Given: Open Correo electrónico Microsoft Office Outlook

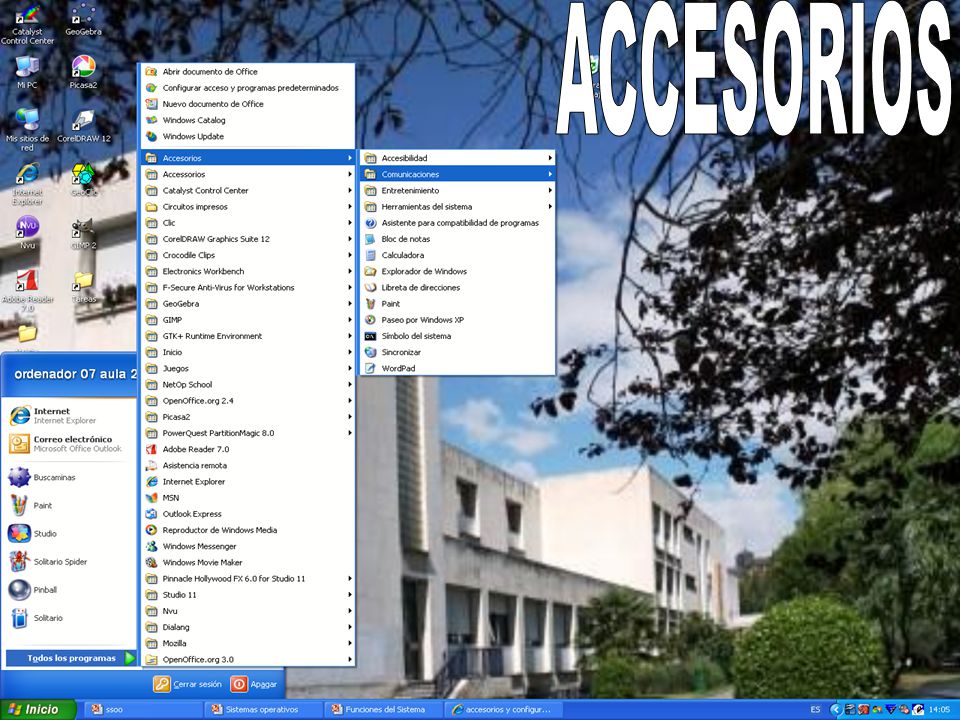Looking at the screenshot, I should coord(69,444).
